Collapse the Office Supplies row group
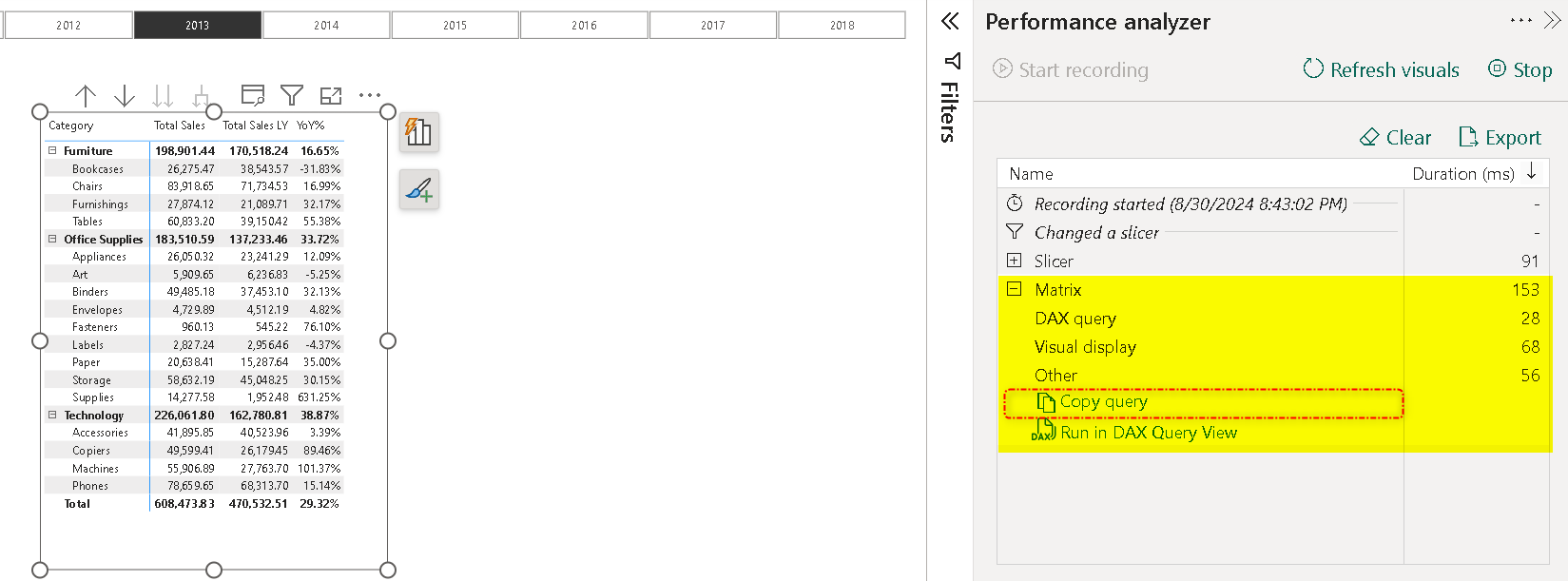This screenshot has width=1568, height=581. pos(52,239)
